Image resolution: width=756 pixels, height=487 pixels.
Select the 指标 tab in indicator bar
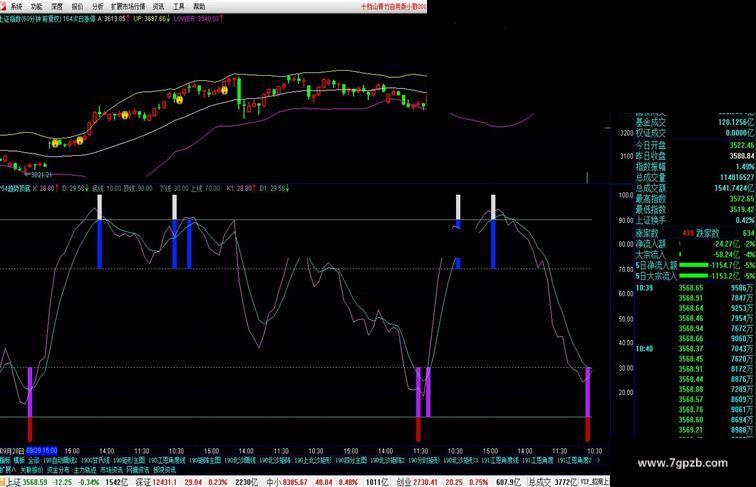pos(5,460)
